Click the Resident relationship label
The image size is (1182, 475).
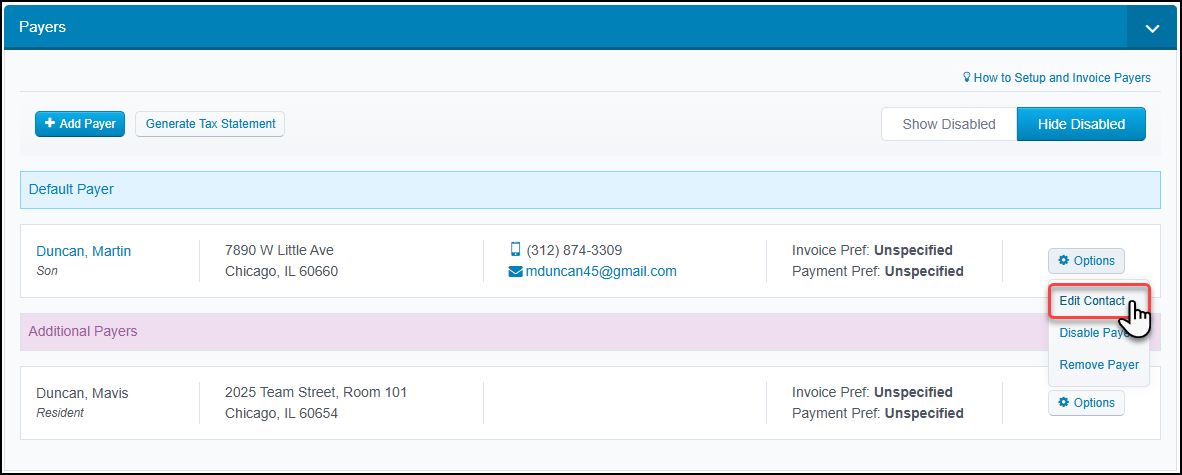60,412
